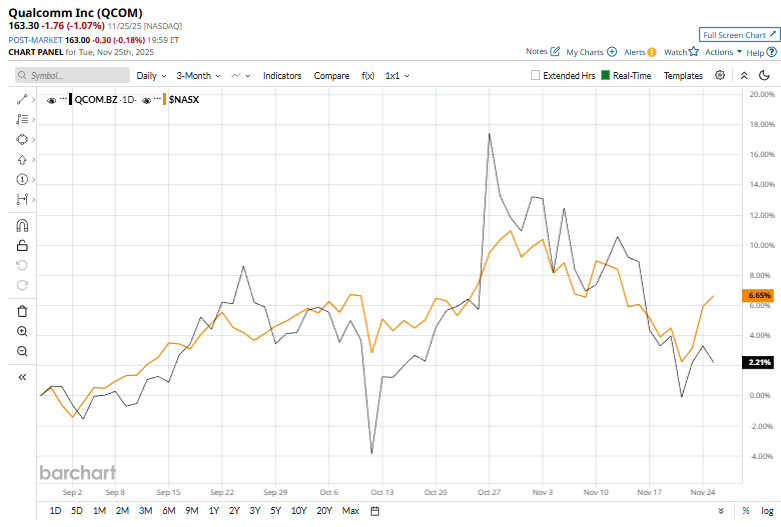Select the 6M range tab
The image size is (781, 527).
tap(169, 511)
